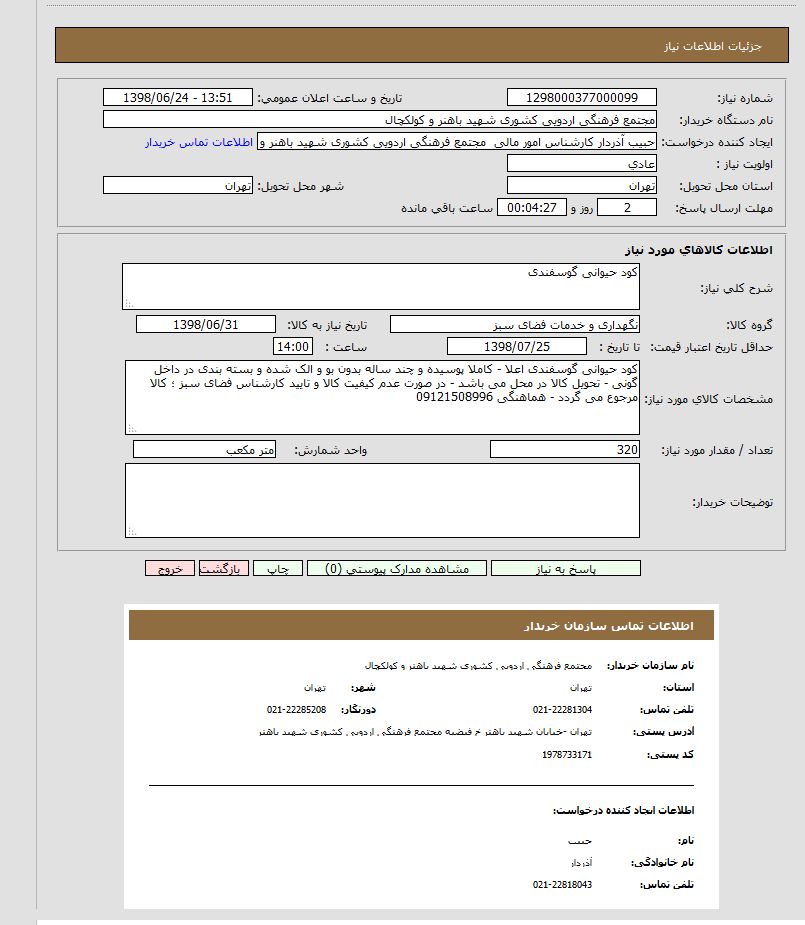The width and height of the screenshot is (805, 925).
Task: Click the price validity date field 1398/07/25
Action: coord(516,346)
